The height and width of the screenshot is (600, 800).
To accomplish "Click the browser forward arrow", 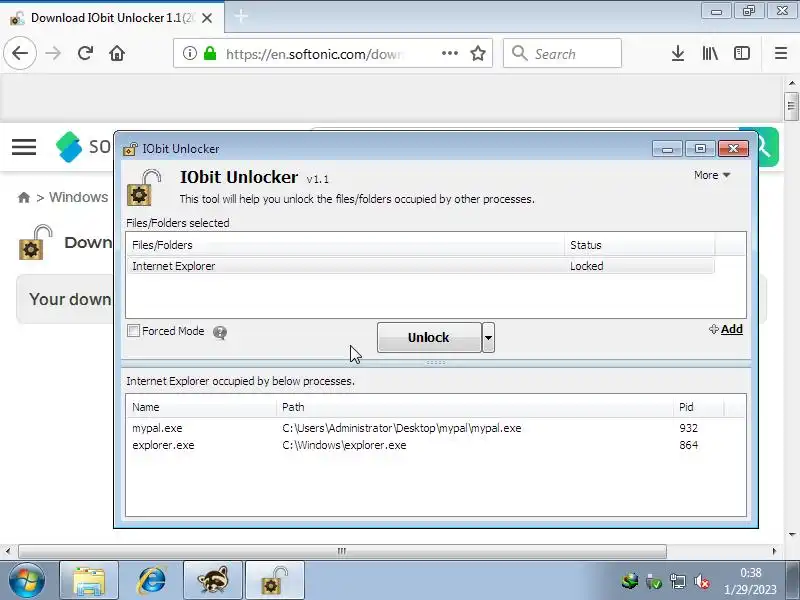I will pos(53,53).
